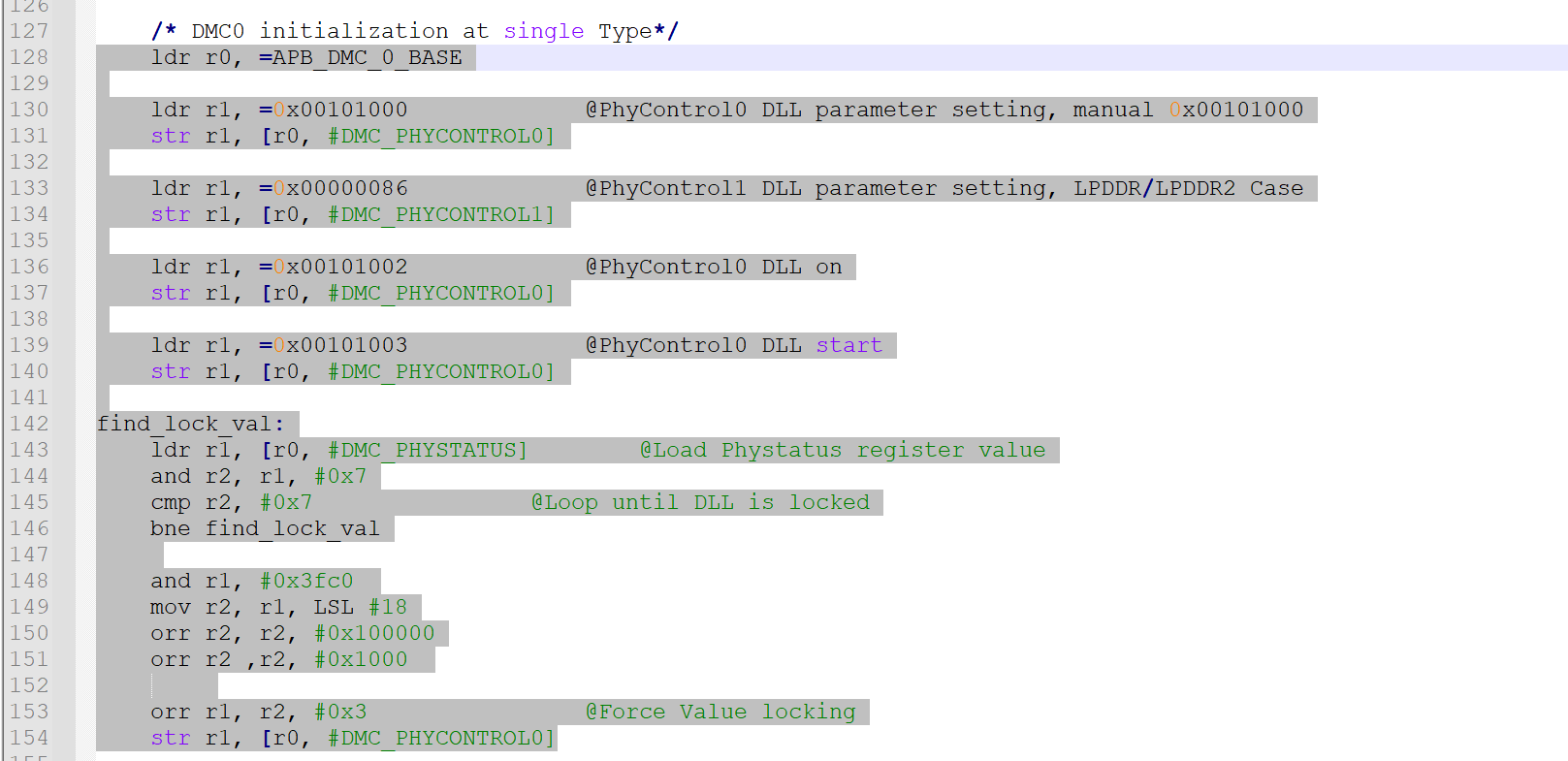Click '#0x100000' on line 150
The height and width of the screenshot is (761, 1568).
(374, 633)
